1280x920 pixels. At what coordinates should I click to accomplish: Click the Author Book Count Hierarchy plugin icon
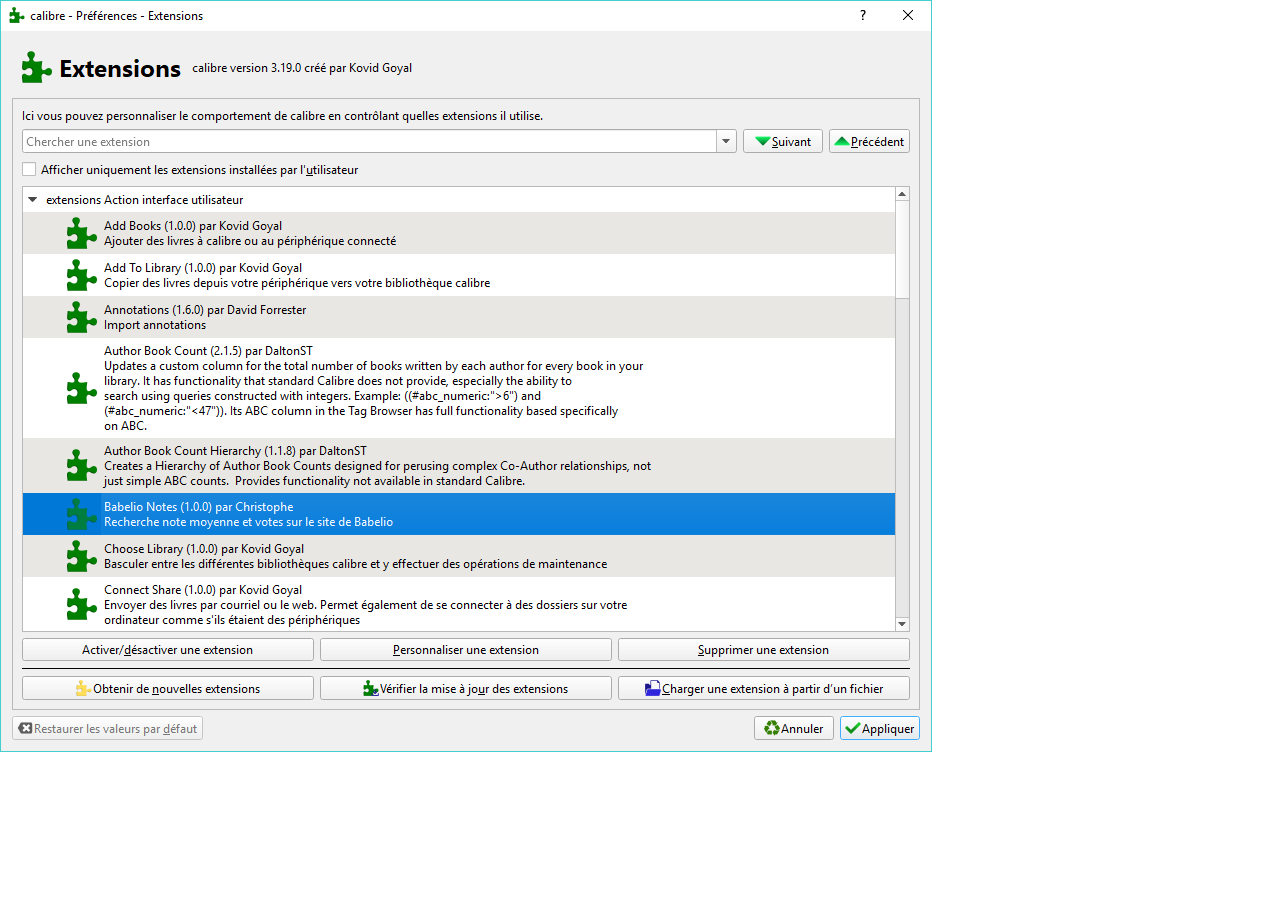click(x=82, y=465)
